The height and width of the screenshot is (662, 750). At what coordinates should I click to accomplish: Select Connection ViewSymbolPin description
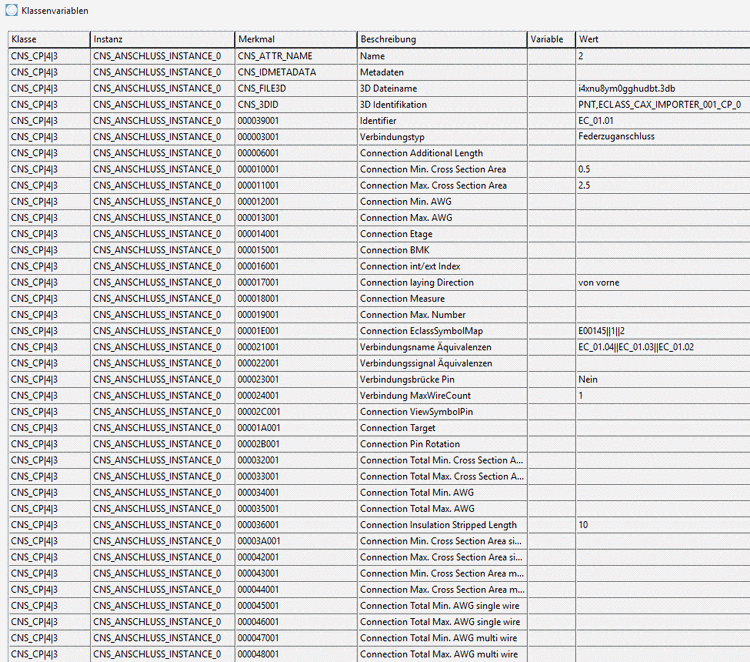pyautogui.click(x=442, y=412)
